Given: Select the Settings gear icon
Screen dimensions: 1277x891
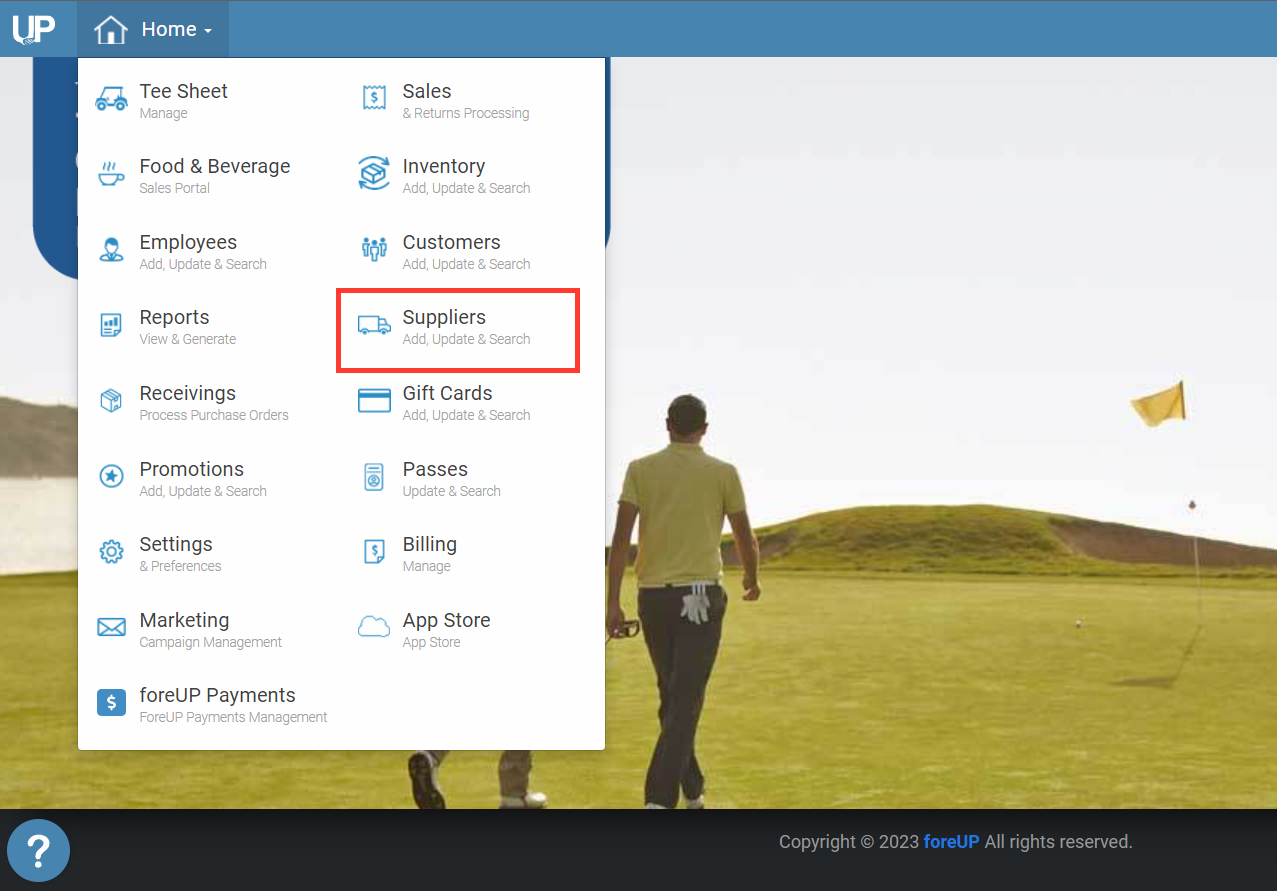Looking at the screenshot, I should point(111,552).
